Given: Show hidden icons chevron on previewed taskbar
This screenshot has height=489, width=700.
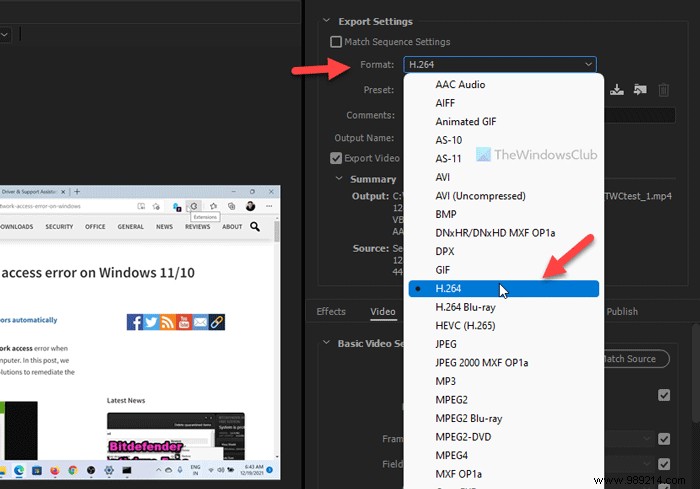Looking at the screenshot, I should pos(158,470).
